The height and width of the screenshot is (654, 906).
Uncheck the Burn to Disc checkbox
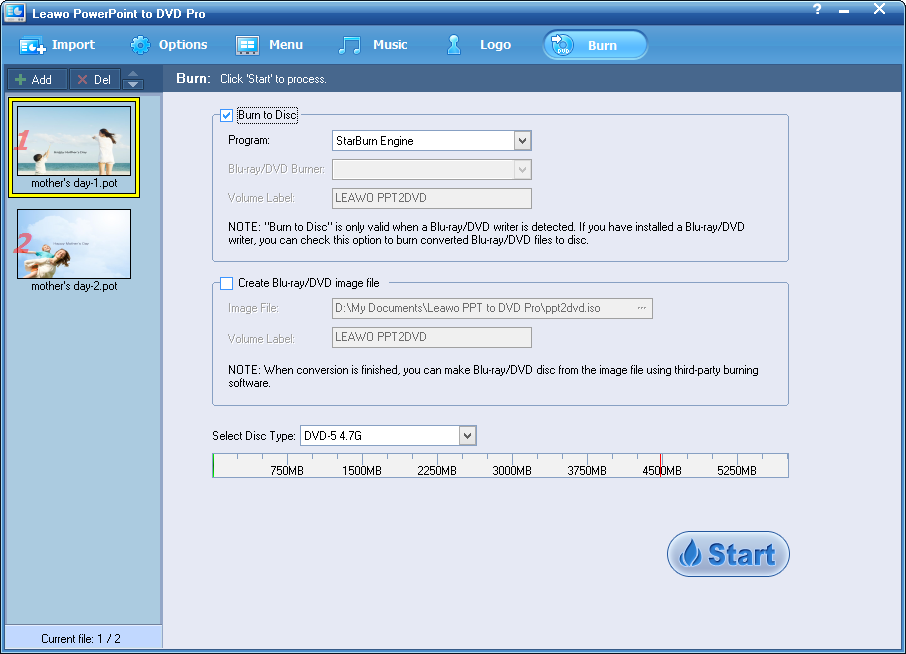pyautogui.click(x=226, y=115)
